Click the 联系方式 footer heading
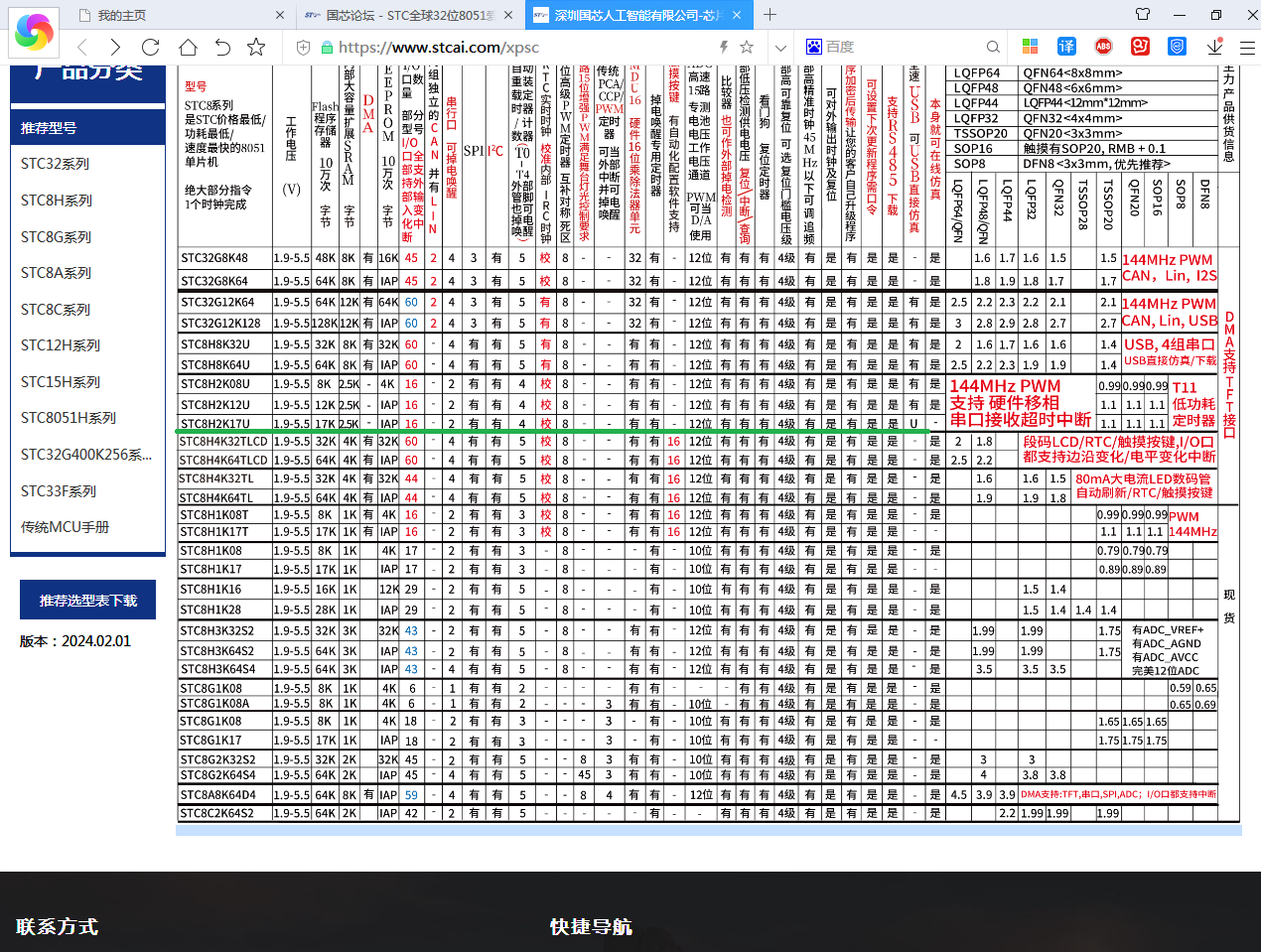1261x952 pixels. [57, 926]
